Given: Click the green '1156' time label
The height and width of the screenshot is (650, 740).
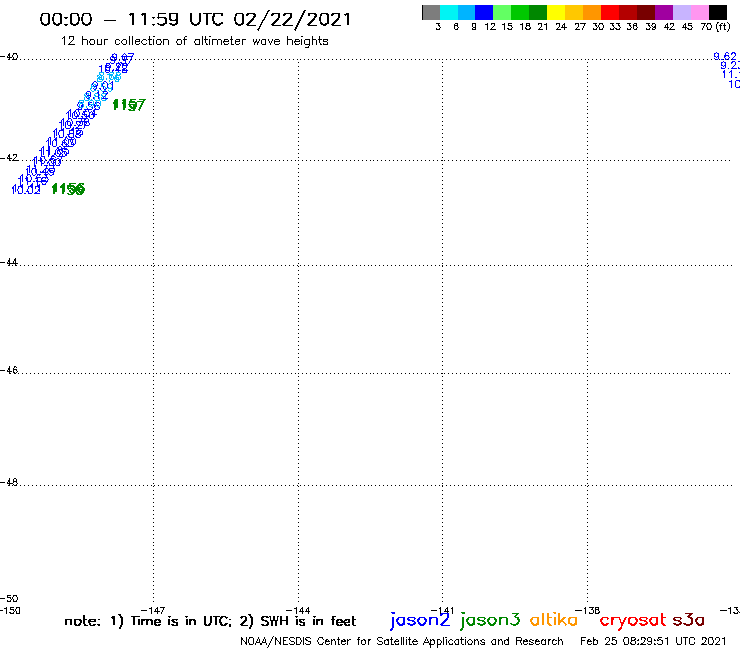Looking at the screenshot, I should (68, 189).
